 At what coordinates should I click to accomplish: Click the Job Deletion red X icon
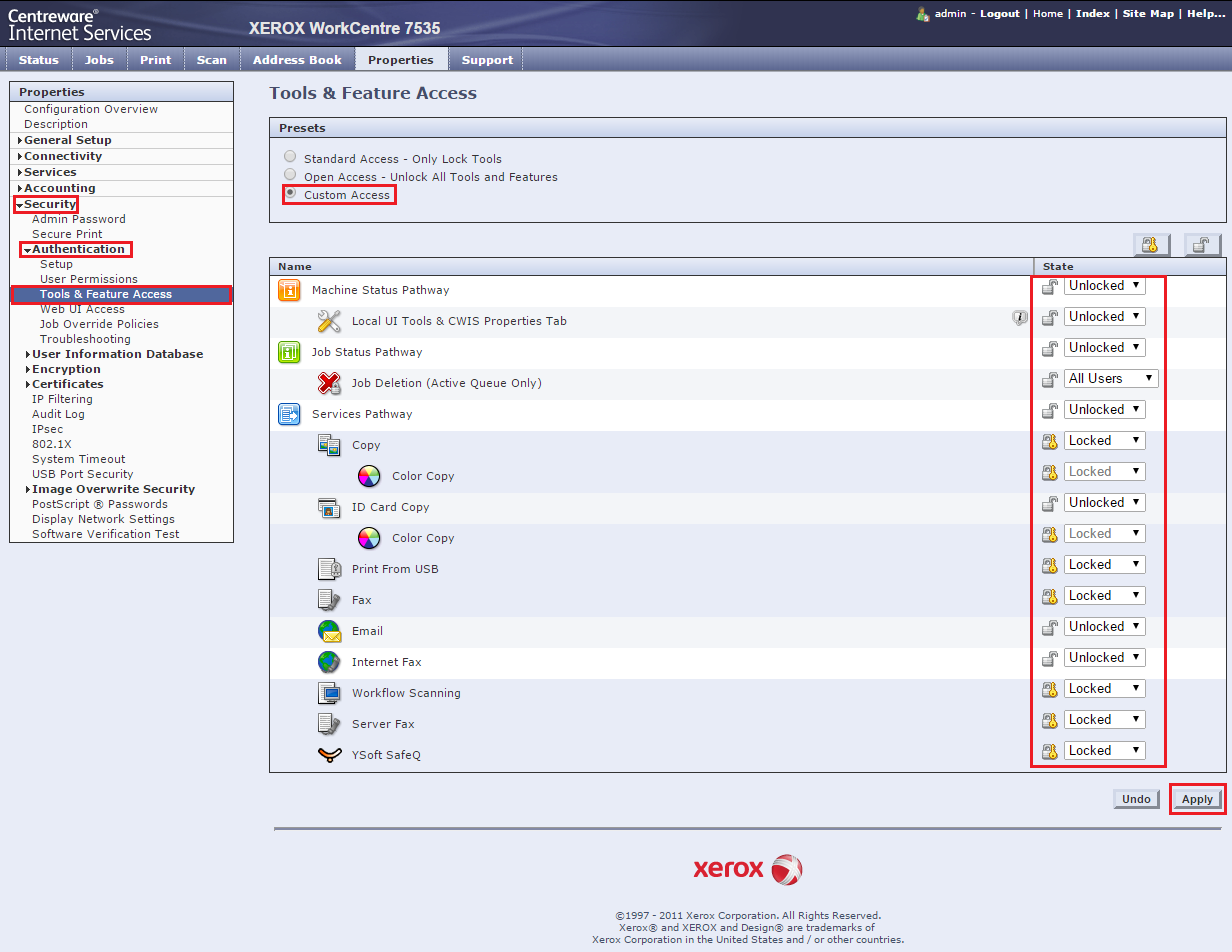click(x=329, y=383)
